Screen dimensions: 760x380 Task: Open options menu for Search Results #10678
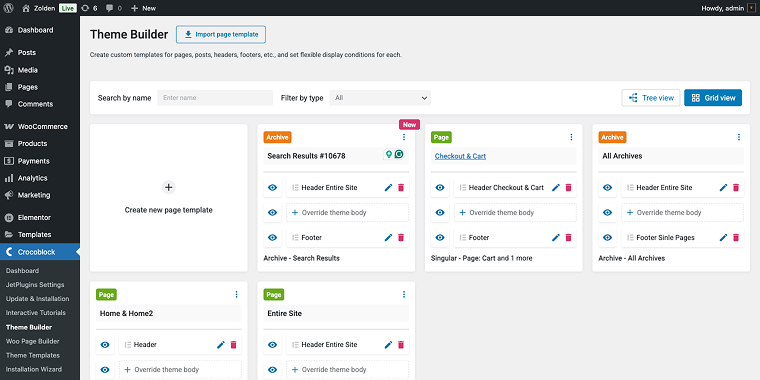pyautogui.click(x=404, y=137)
